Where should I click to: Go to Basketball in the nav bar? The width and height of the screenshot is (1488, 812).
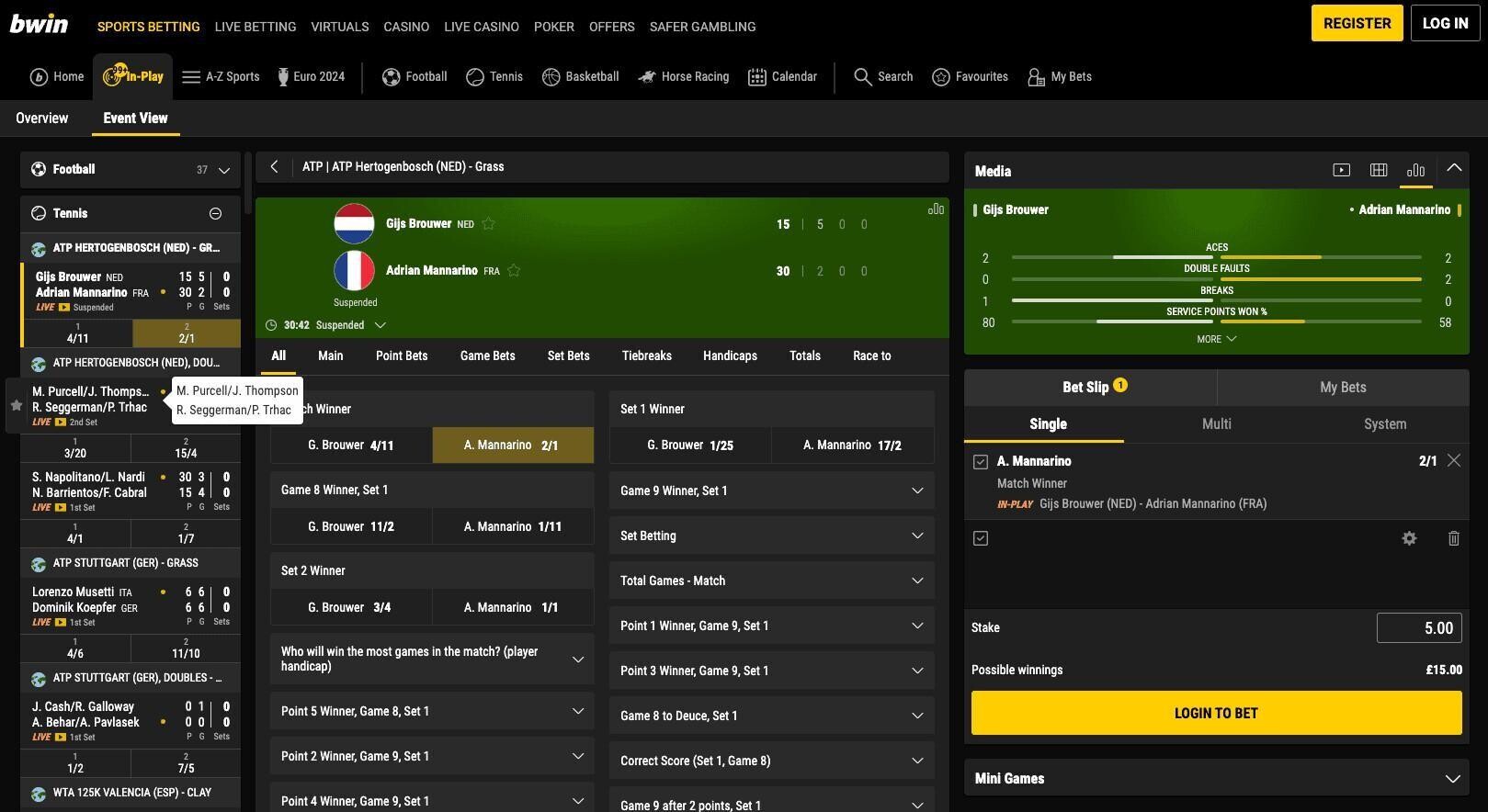(581, 77)
